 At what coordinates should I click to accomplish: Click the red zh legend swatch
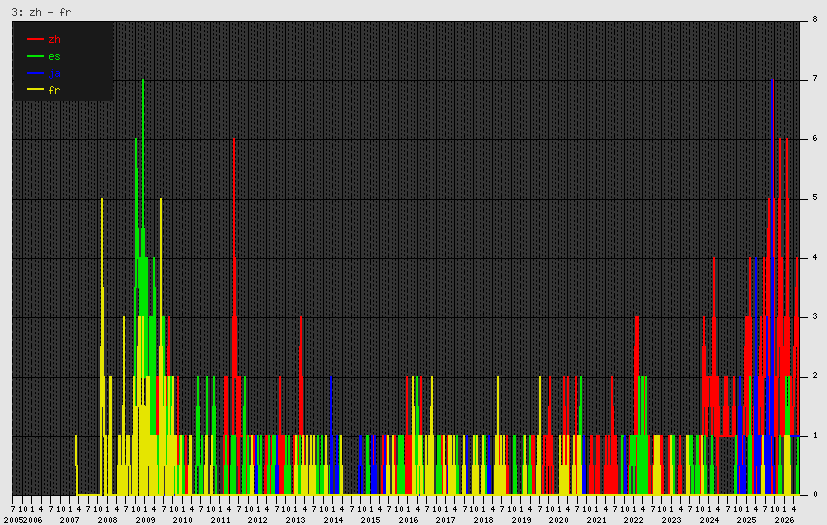click(x=35, y=39)
